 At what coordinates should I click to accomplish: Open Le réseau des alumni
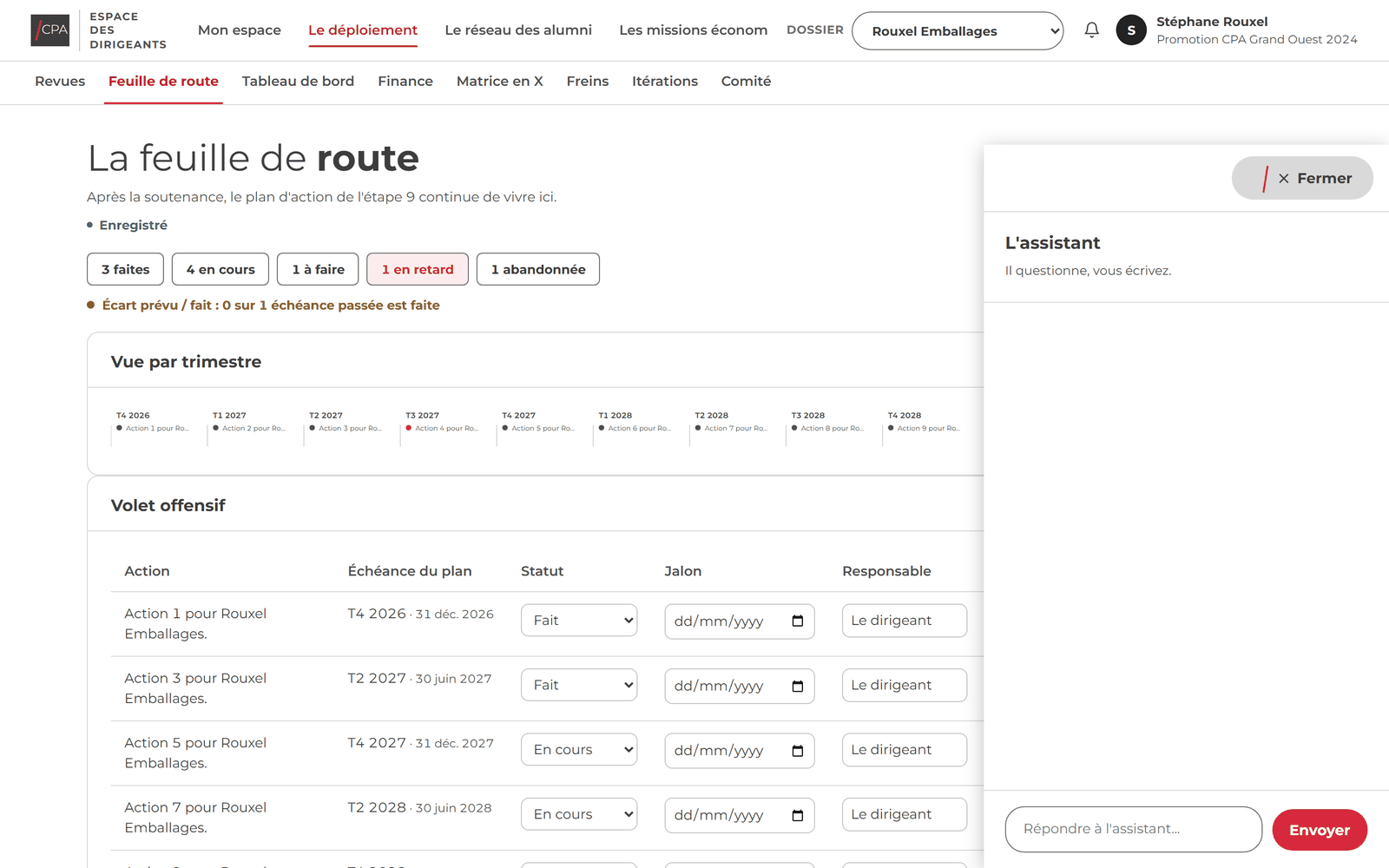[518, 30]
